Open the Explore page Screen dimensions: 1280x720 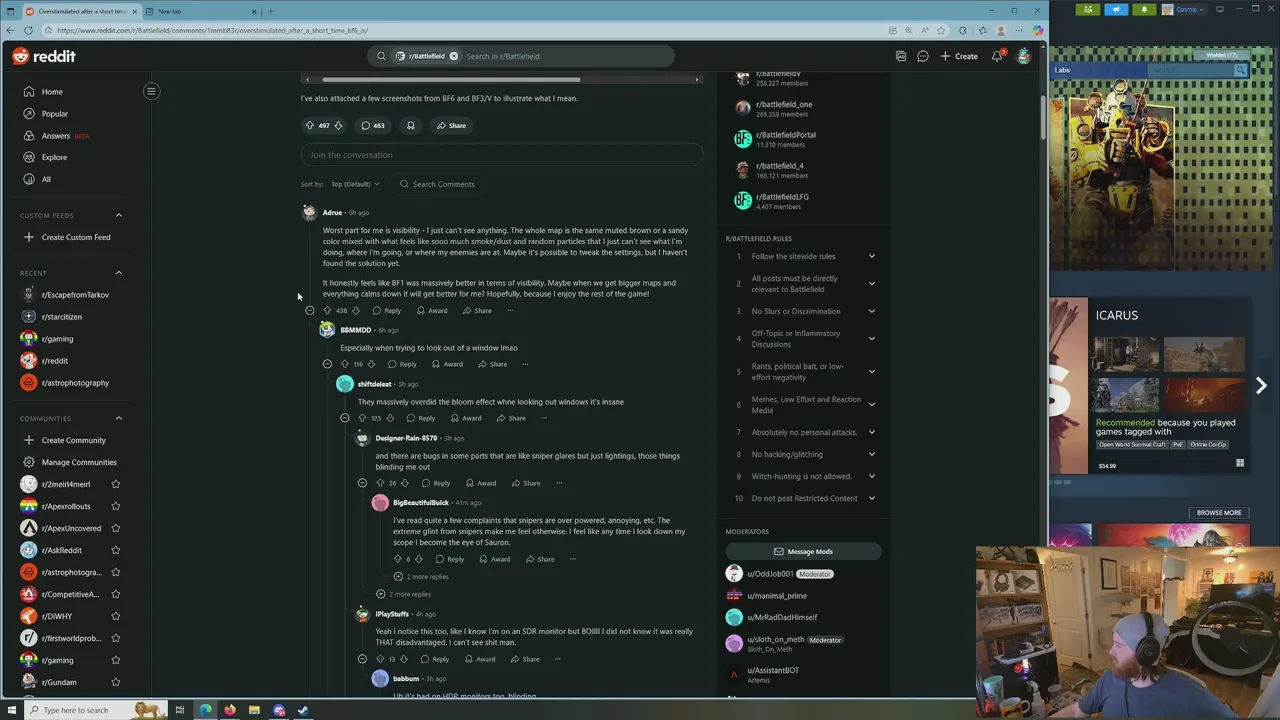pos(54,157)
